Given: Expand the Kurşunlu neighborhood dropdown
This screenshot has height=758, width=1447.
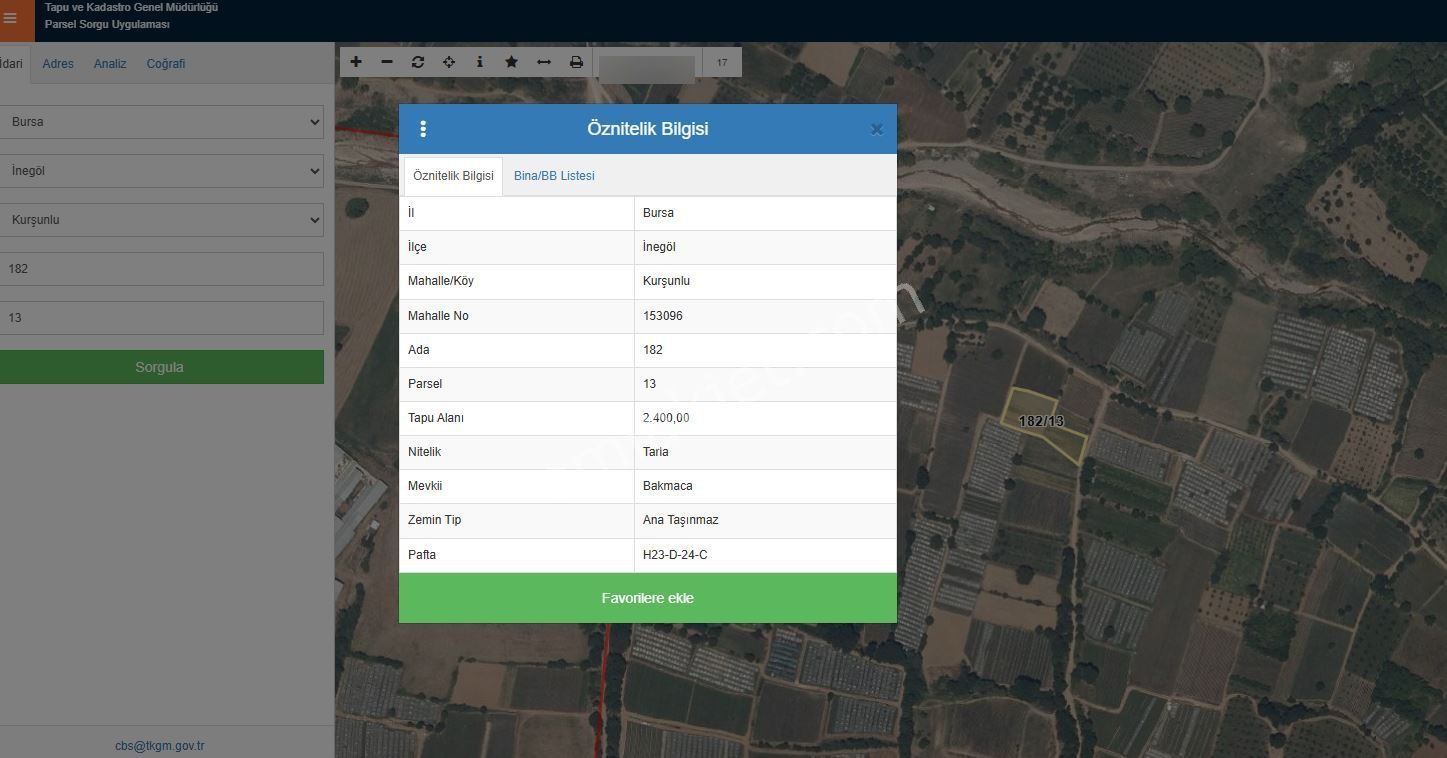Looking at the screenshot, I should click(x=162, y=220).
